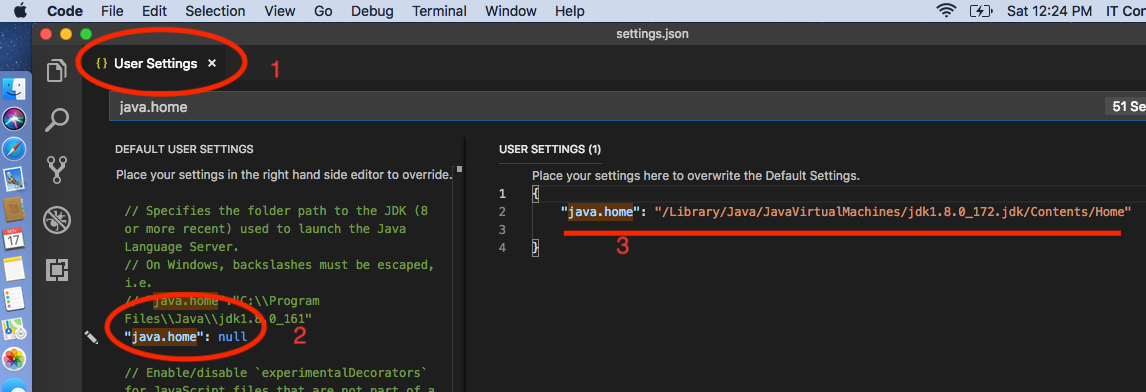1146x392 pixels.
Task: Click the Wi-Fi status icon
Action: point(946,11)
